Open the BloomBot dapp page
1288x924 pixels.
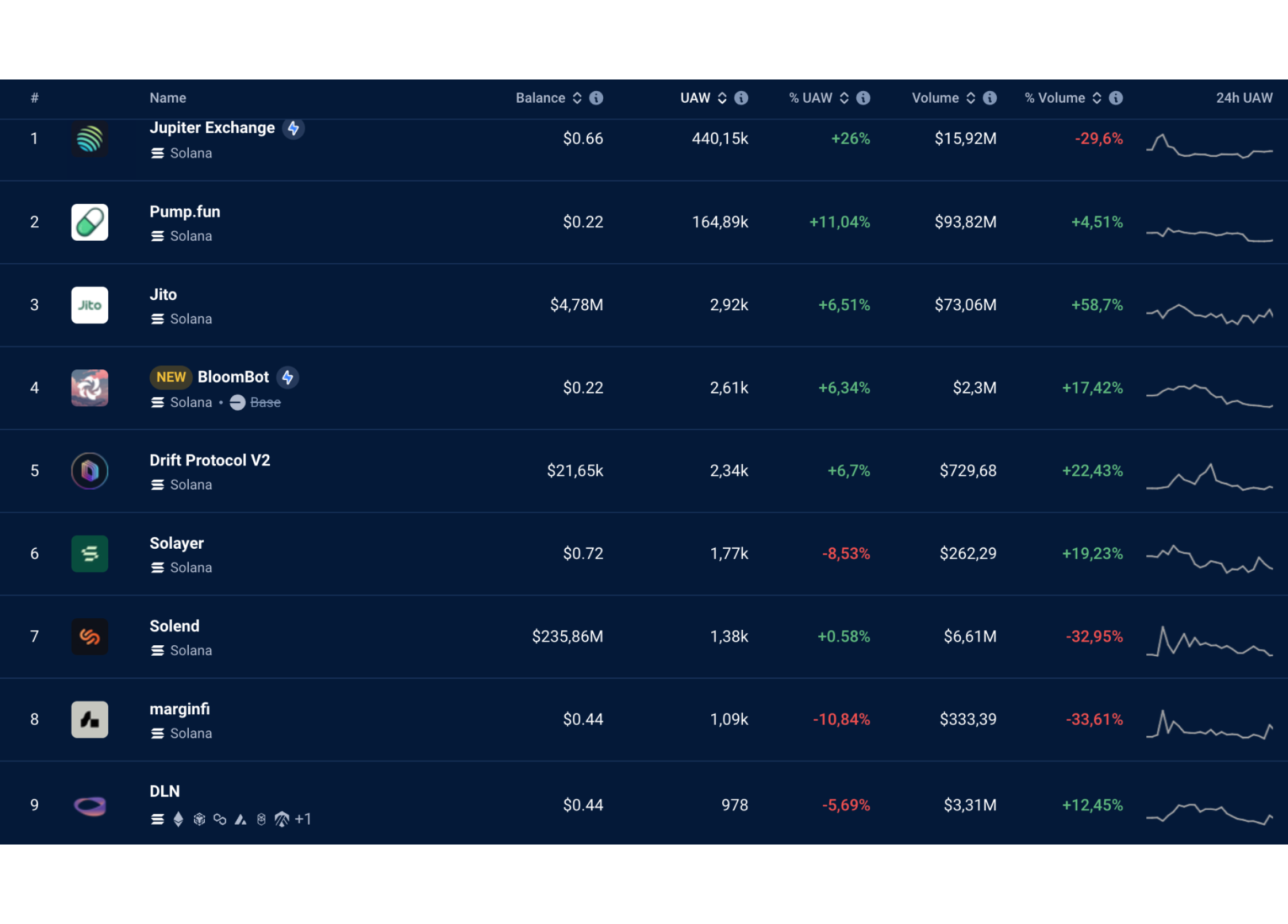(233, 377)
